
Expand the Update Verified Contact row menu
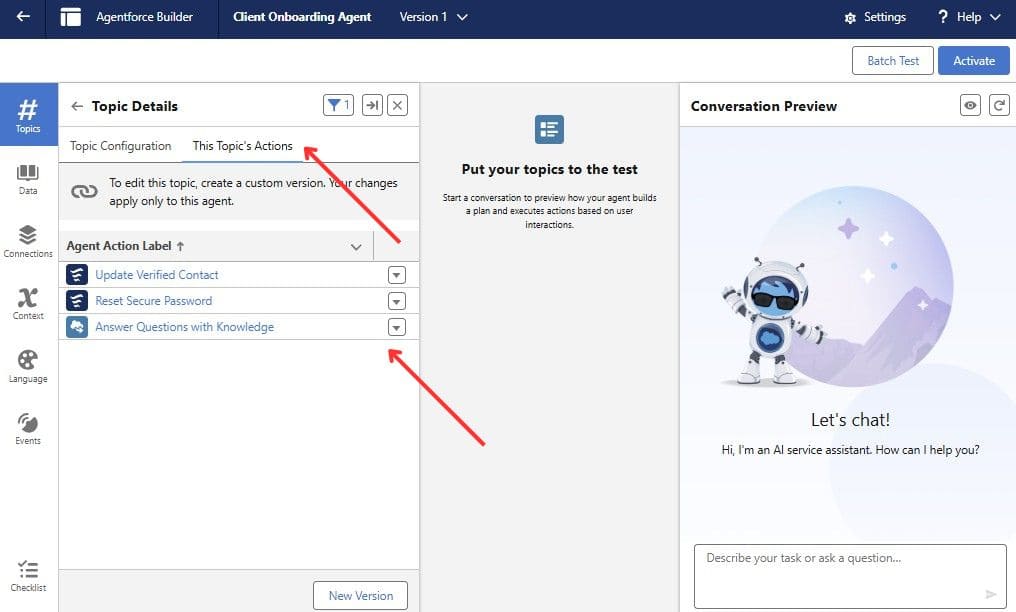(x=397, y=275)
